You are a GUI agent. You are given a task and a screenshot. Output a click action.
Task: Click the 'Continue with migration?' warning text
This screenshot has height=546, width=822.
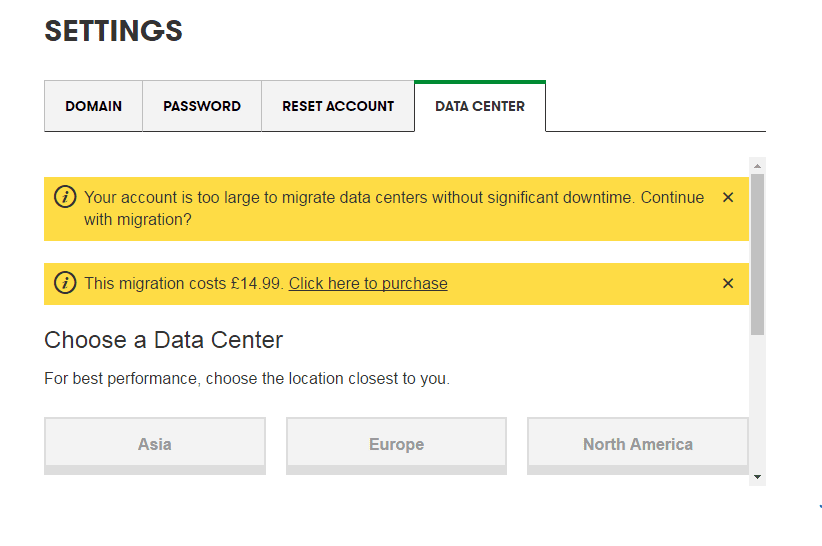(394, 208)
